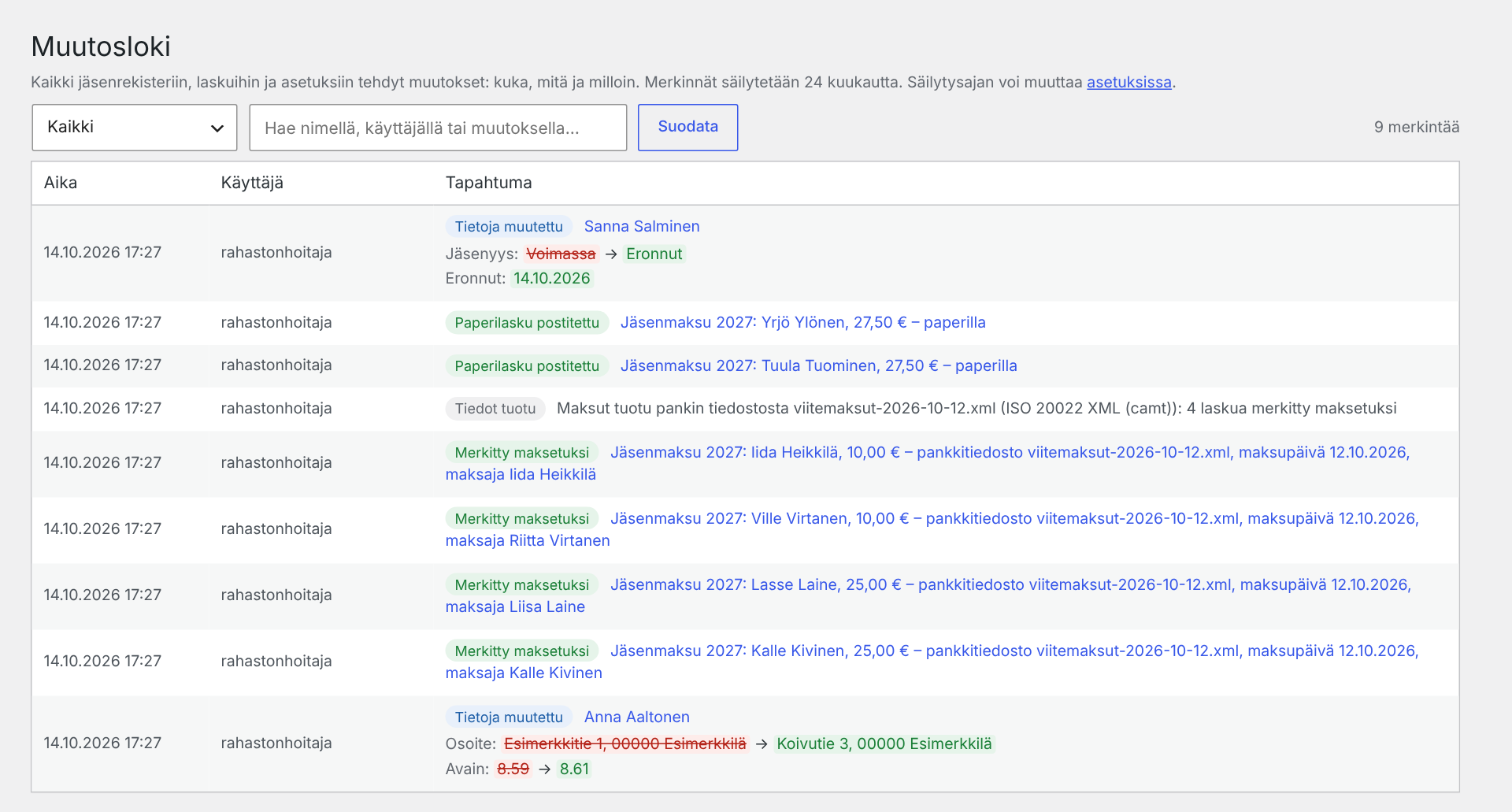This screenshot has height=812, width=1512.
Task: Click the new address Koivutie 3
Action: [884, 744]
